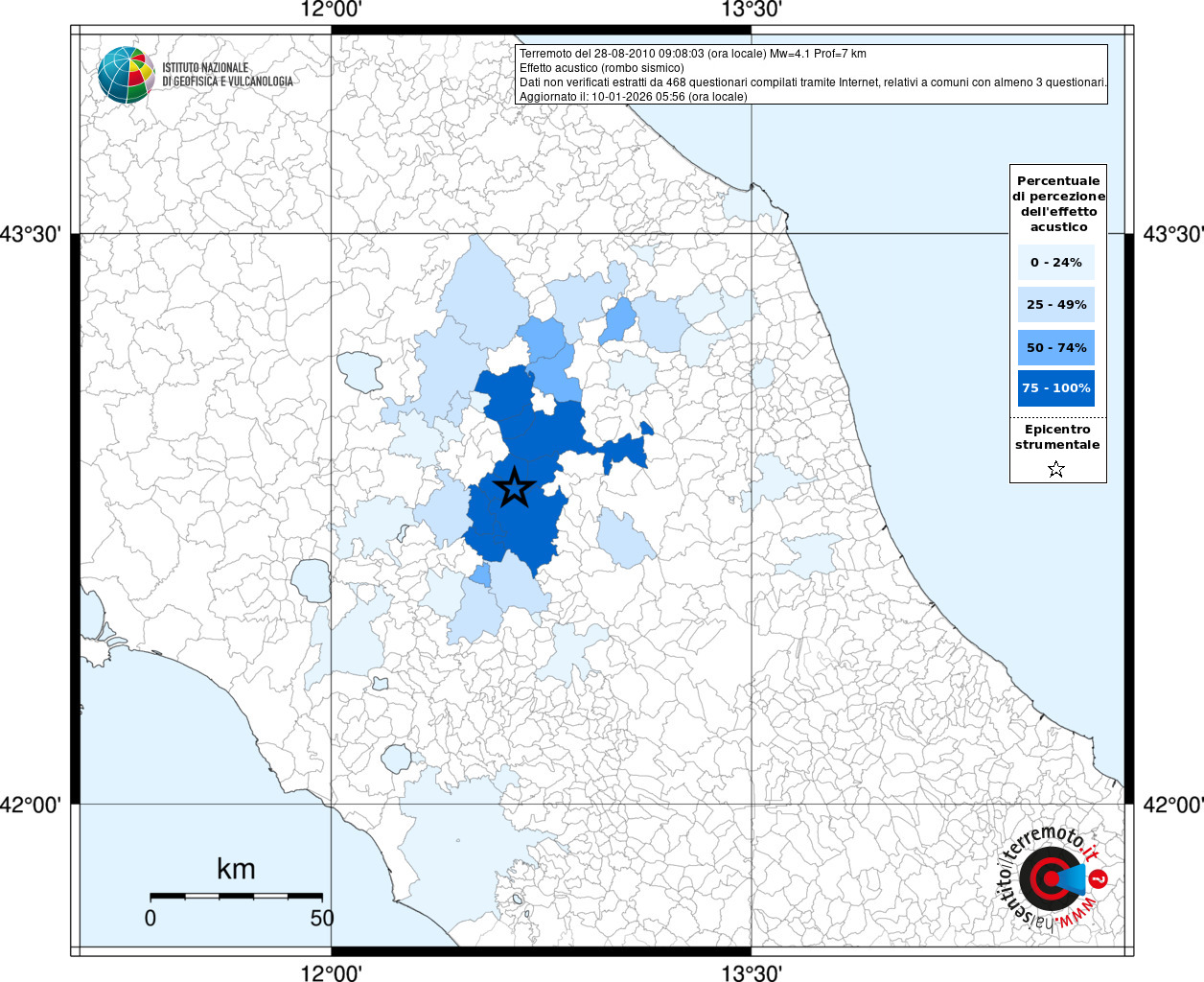
Task: Click bottom axis label 12°00'
Action: tap(331, 972)
